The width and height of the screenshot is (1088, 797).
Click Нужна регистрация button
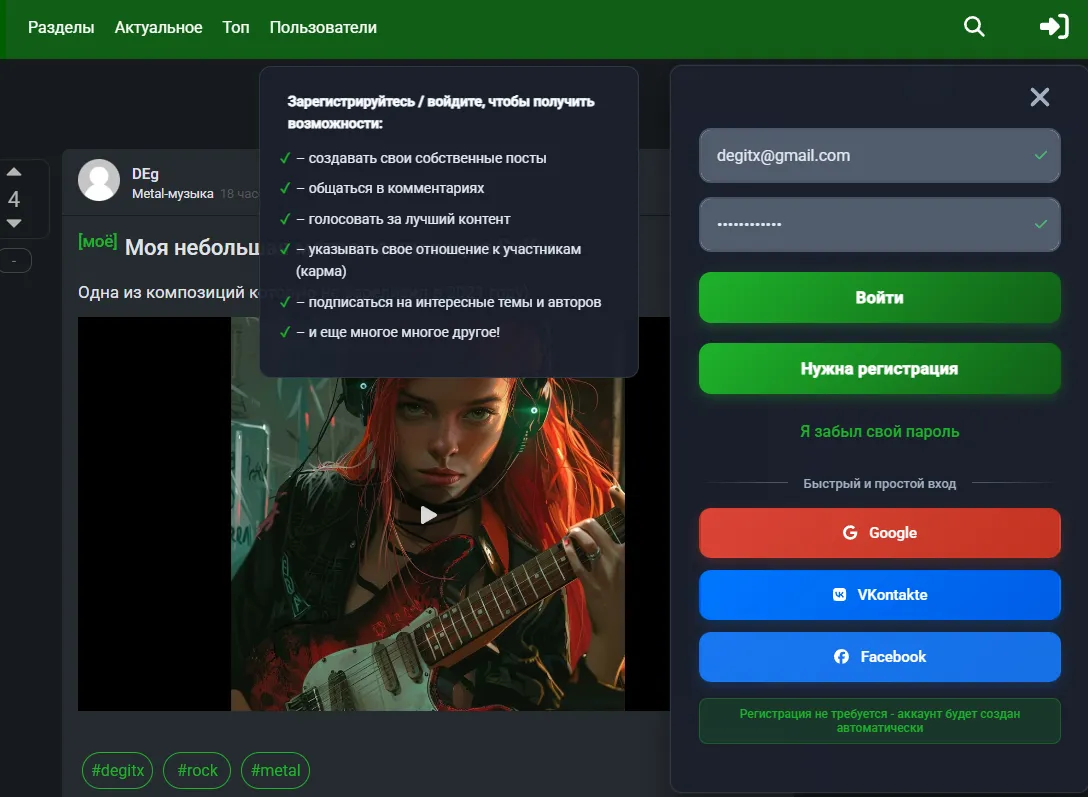[x=879, y=368]
